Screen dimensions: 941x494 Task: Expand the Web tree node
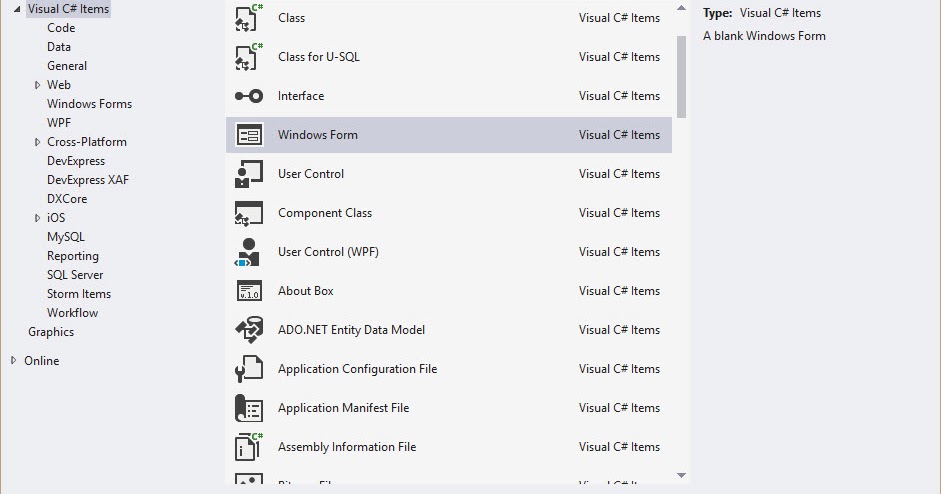pos(37,85)
